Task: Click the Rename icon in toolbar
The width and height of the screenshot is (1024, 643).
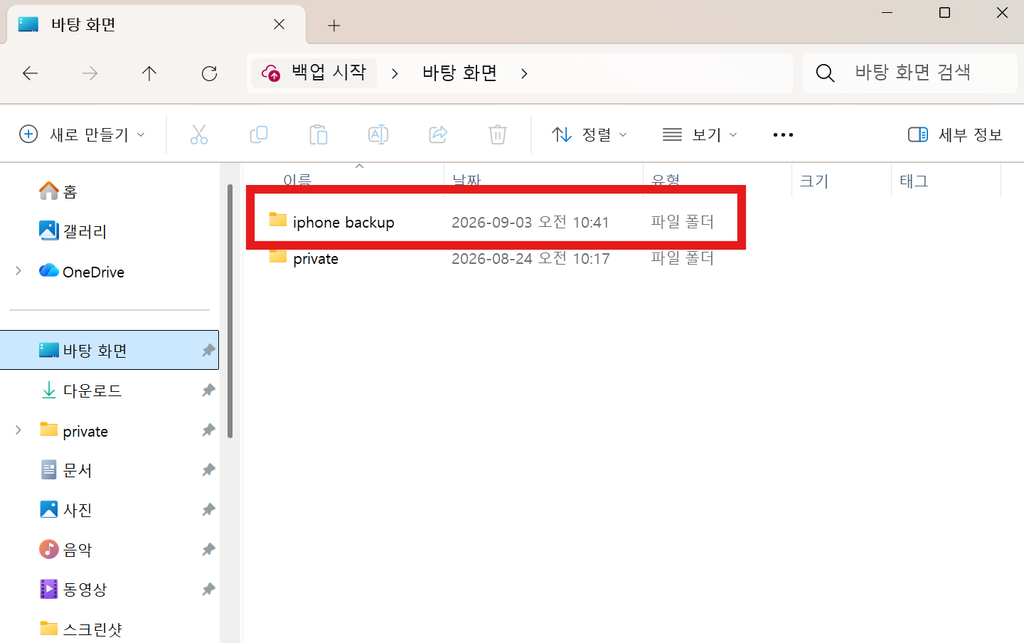Action: 378,134
